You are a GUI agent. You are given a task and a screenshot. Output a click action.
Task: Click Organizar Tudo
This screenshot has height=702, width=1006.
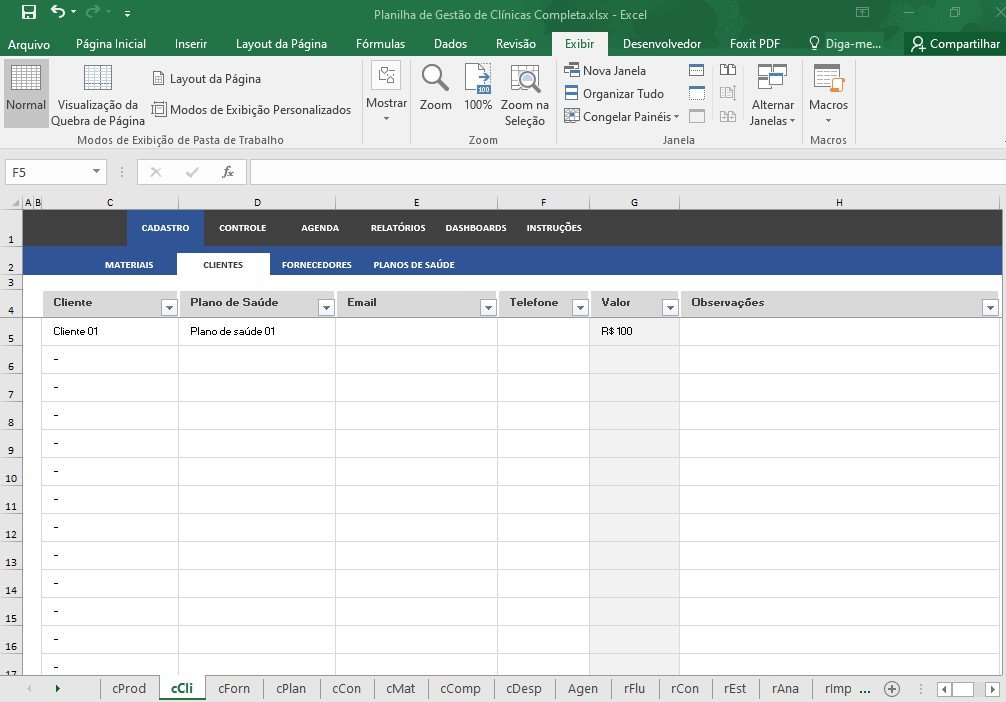[614, 94]
